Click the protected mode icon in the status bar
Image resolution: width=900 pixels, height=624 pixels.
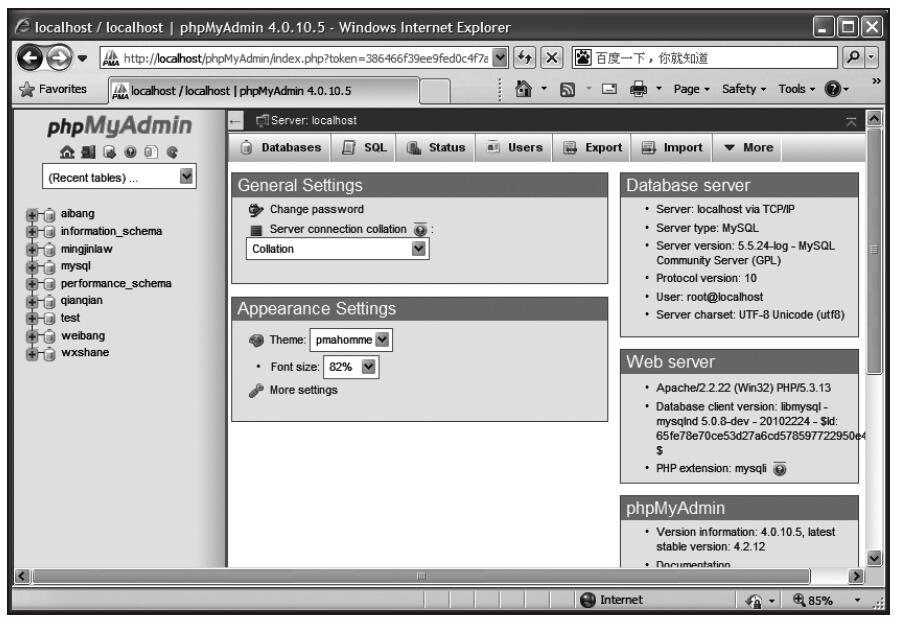click(x=754, y=600)
